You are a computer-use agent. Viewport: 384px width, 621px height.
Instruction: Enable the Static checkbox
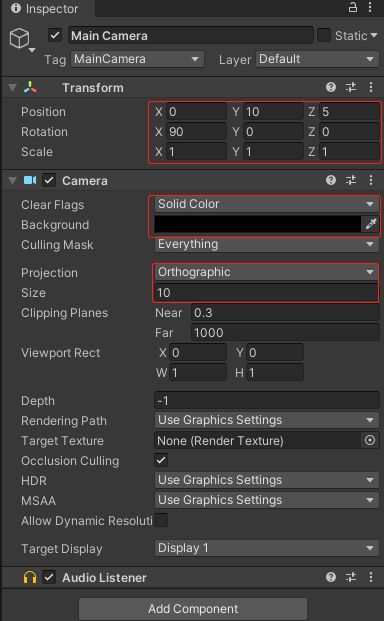click(x=323, y=36)
